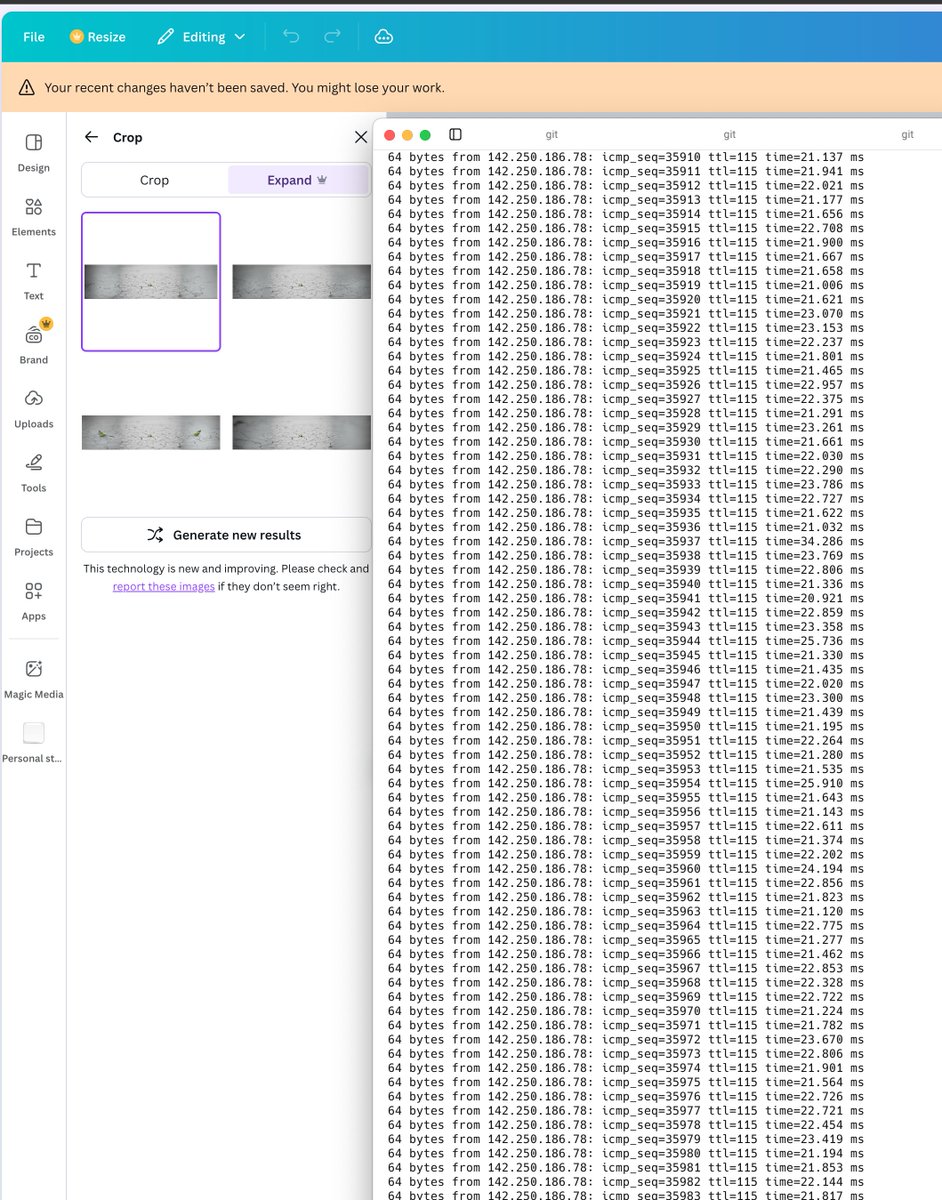Image resolution: width=942 pixels, height=1200 pixels.
Task: Click the terminal line with time=34.286 ms
Action: pos(626,542)
